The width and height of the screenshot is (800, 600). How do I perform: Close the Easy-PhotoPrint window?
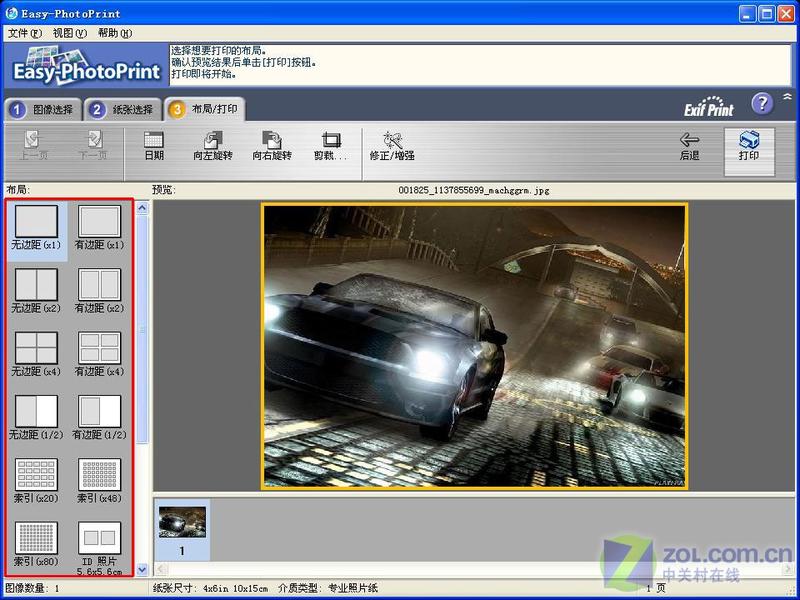click(785, 13)
